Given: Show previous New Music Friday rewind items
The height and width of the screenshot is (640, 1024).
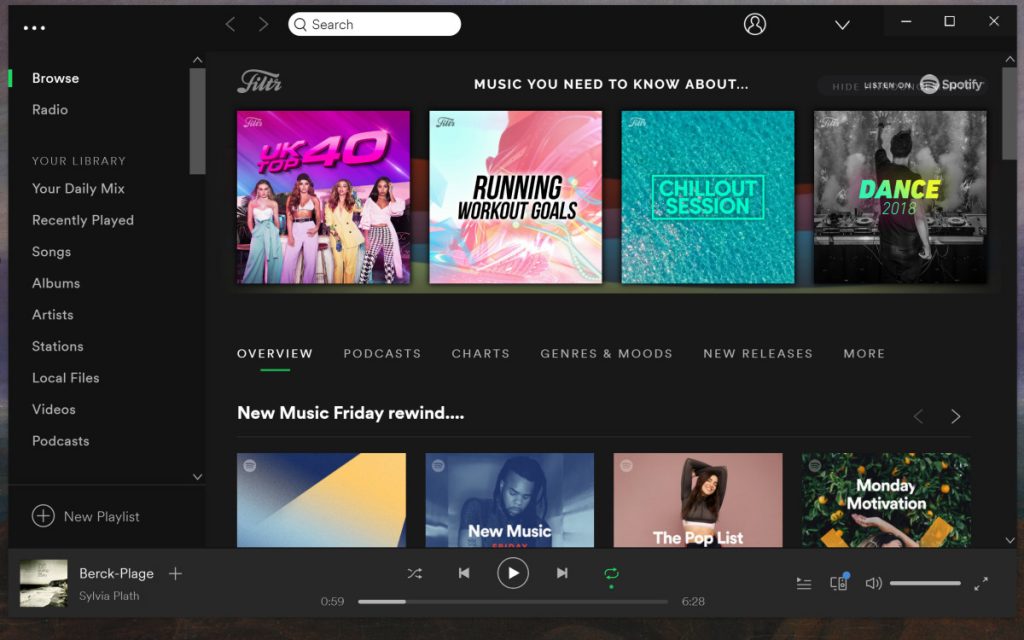Looking at the screenshot, I should tap(918, 416).
